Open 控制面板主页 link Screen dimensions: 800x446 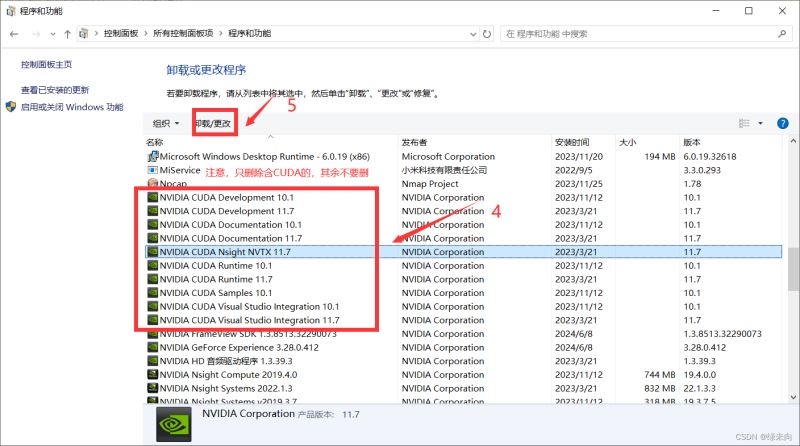coord(46,64)
